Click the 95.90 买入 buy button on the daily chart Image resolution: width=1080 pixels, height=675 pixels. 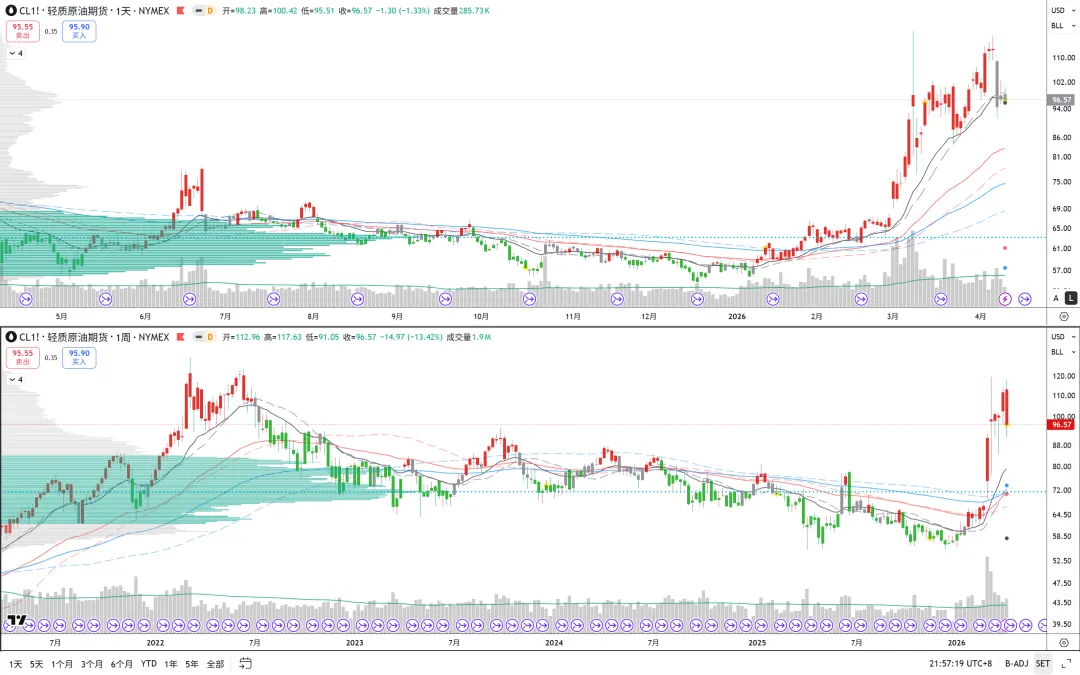[79, 31]
